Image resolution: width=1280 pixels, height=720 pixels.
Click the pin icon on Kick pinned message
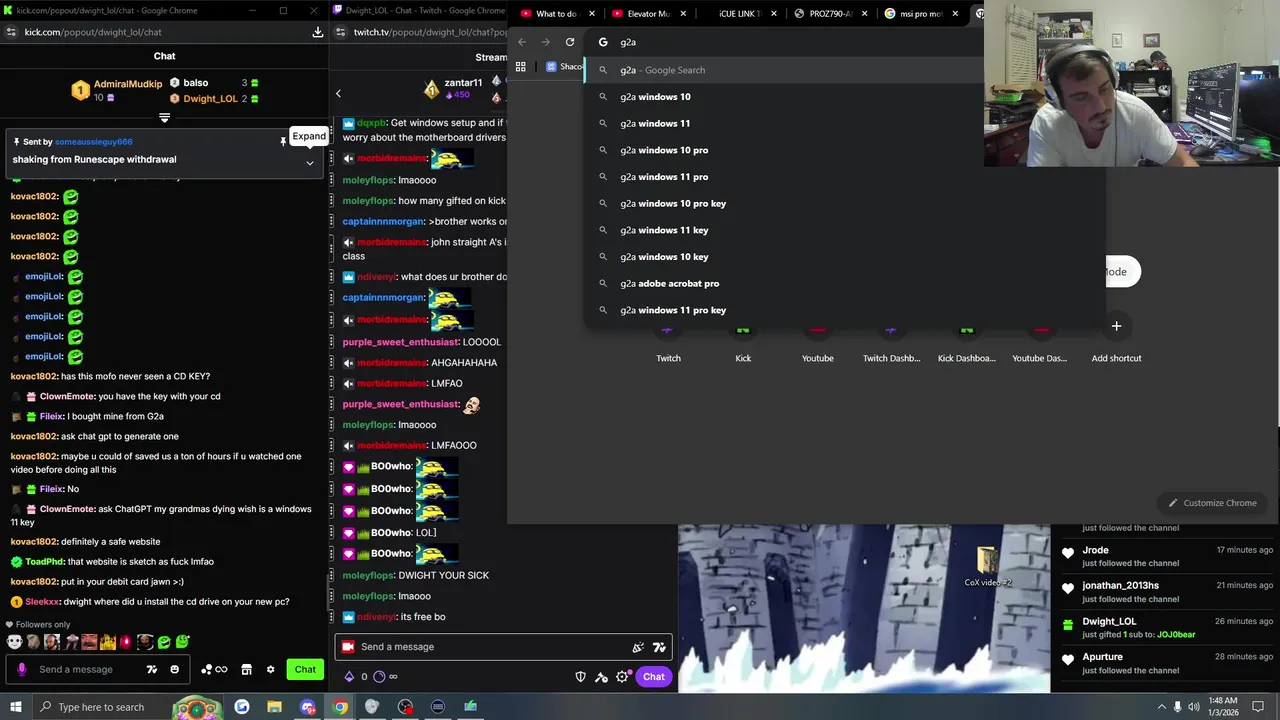pyautogui.click(x=283, y=142)
